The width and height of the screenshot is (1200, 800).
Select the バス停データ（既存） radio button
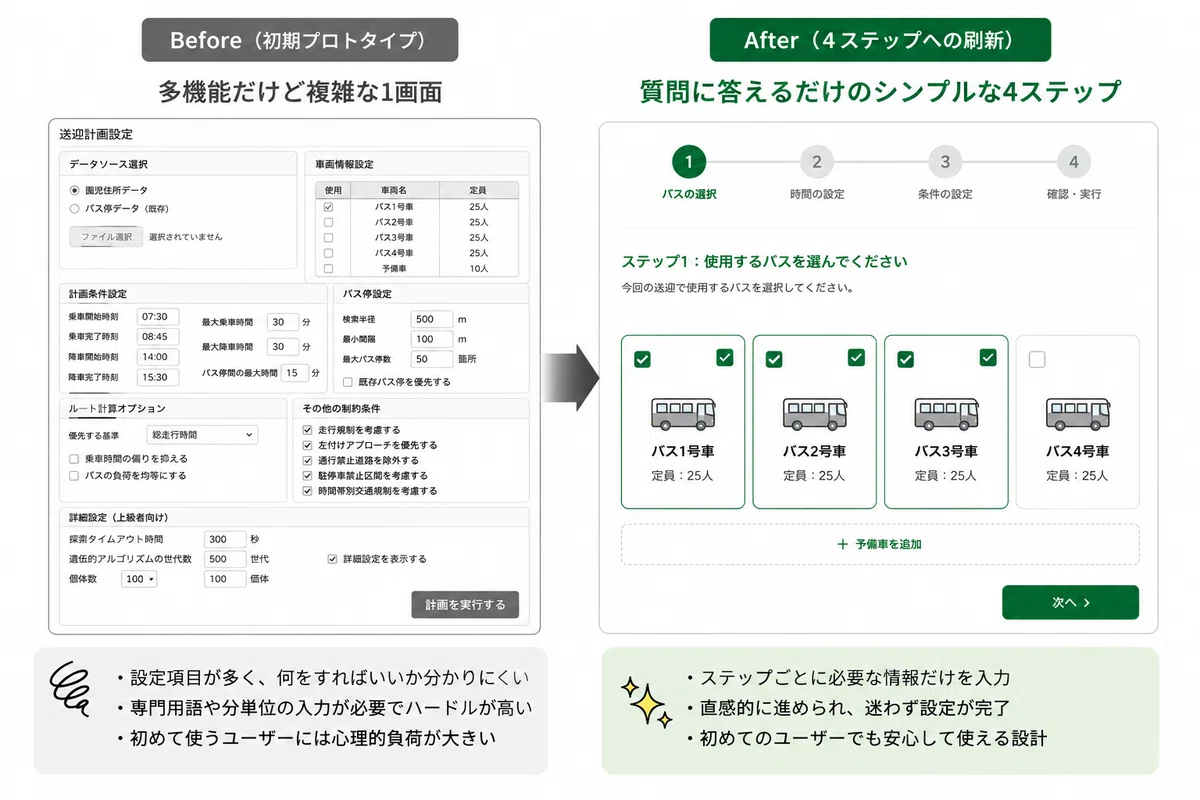pyautogui.click(x=74, y=209)
